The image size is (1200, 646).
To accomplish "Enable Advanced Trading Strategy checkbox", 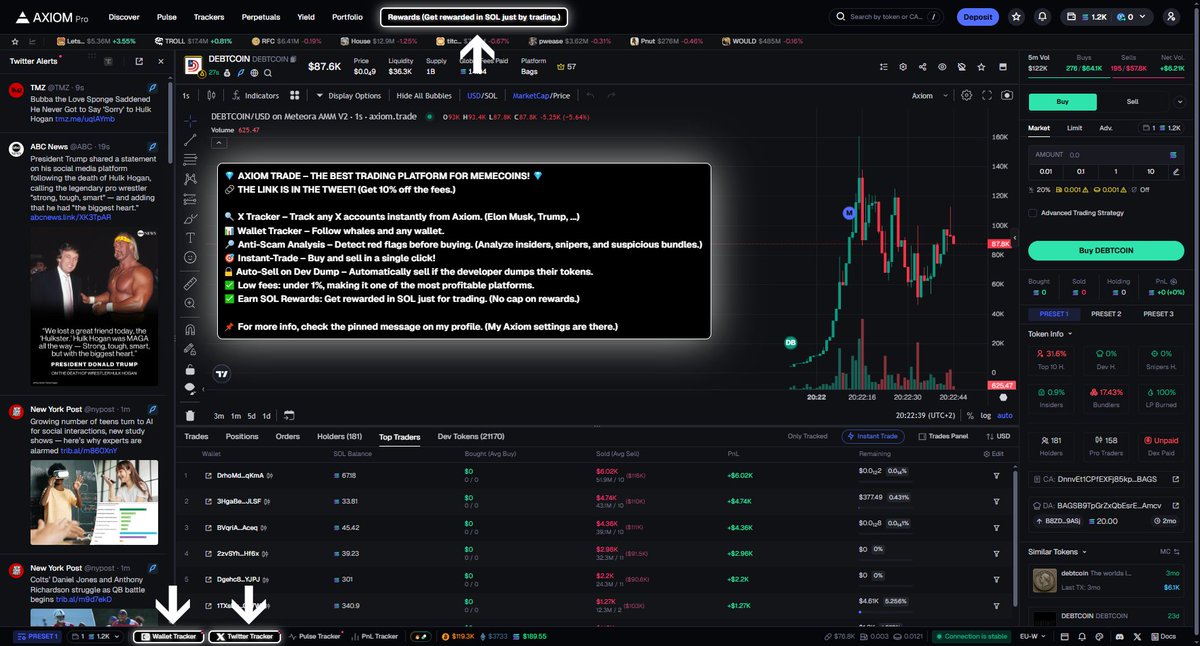I will (1032, 212).
